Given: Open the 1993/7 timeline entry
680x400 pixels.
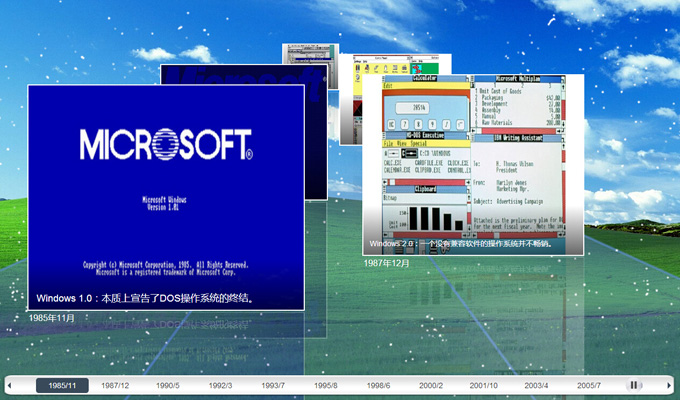Looking at the screenshot, I should (273, 385).
